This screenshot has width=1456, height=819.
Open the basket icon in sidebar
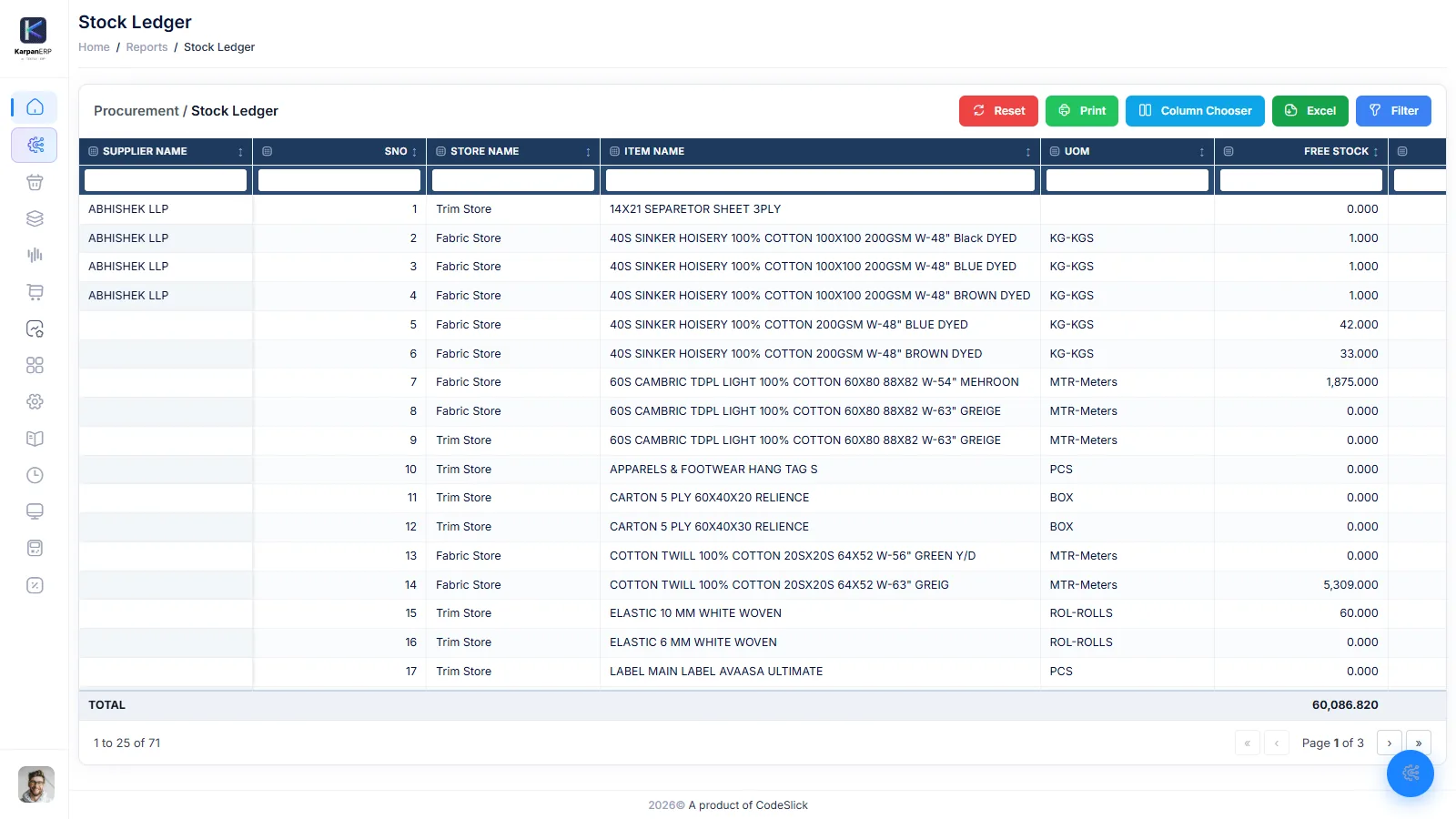(35, 182)
